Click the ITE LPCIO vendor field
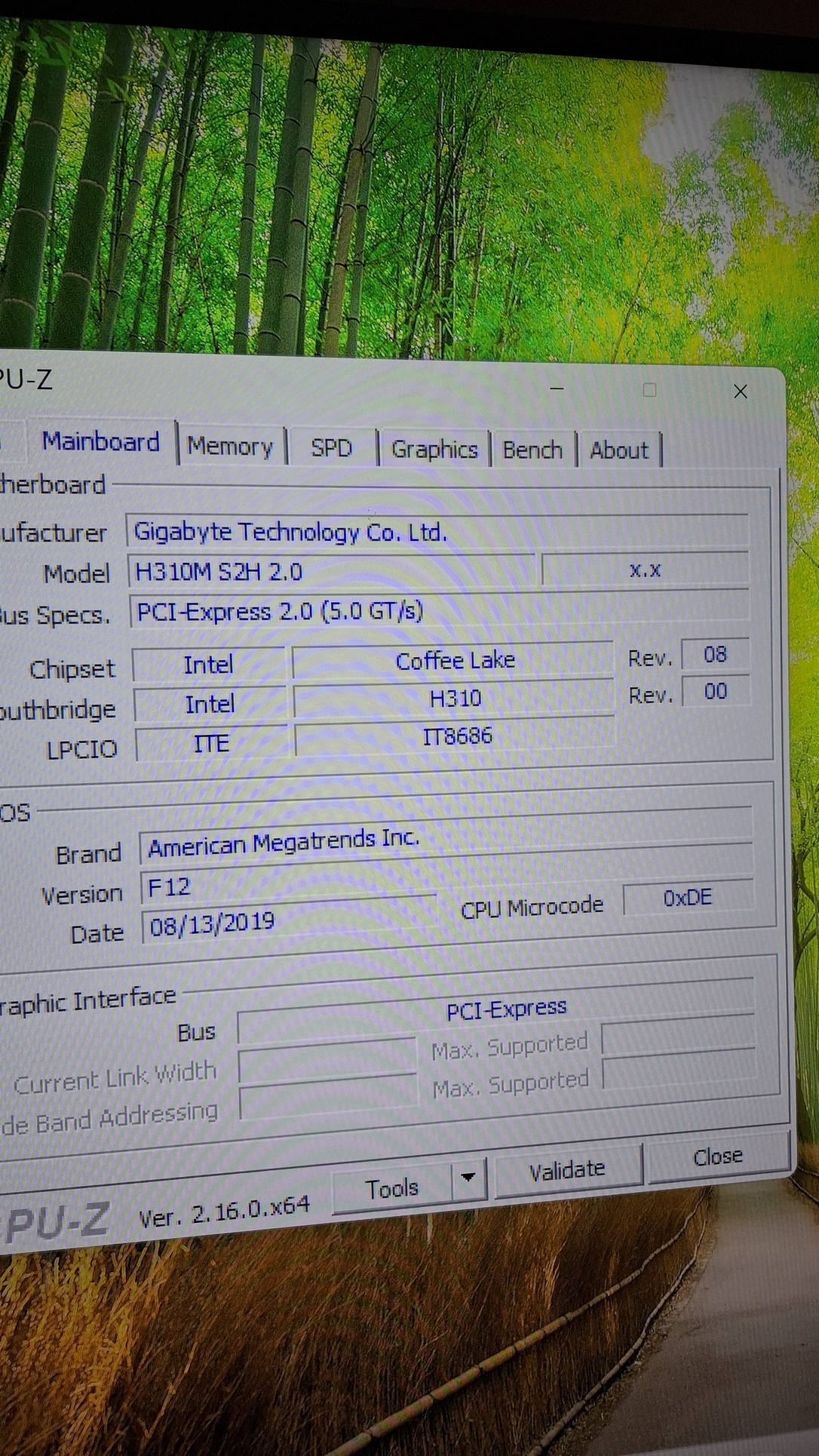 [x=211, y=743]
